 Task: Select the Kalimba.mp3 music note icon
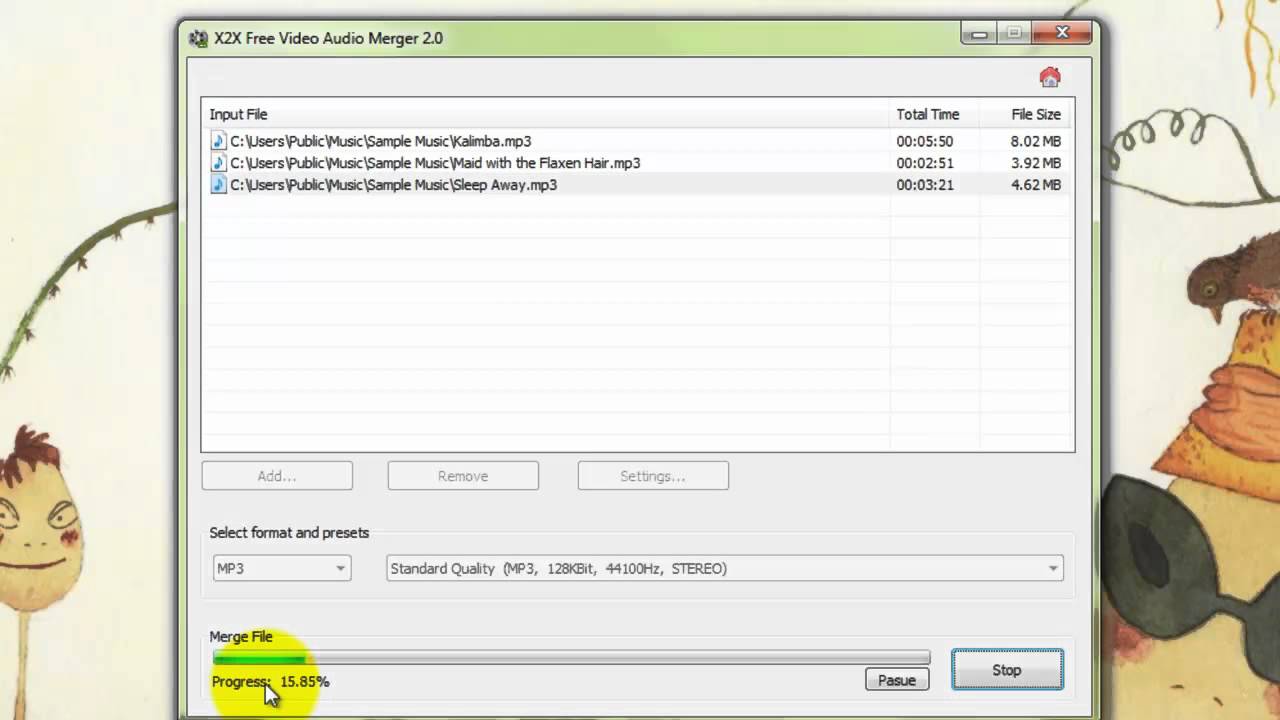(x=218, y=141)
